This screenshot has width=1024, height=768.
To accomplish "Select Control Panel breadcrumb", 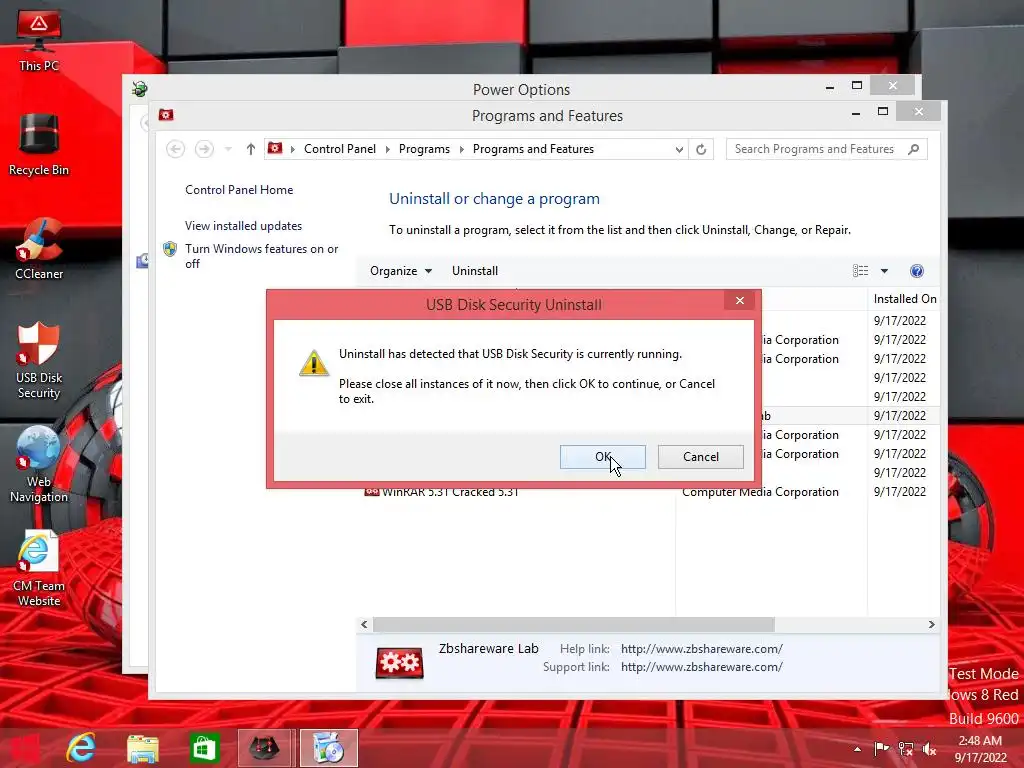I will point(340,149).
